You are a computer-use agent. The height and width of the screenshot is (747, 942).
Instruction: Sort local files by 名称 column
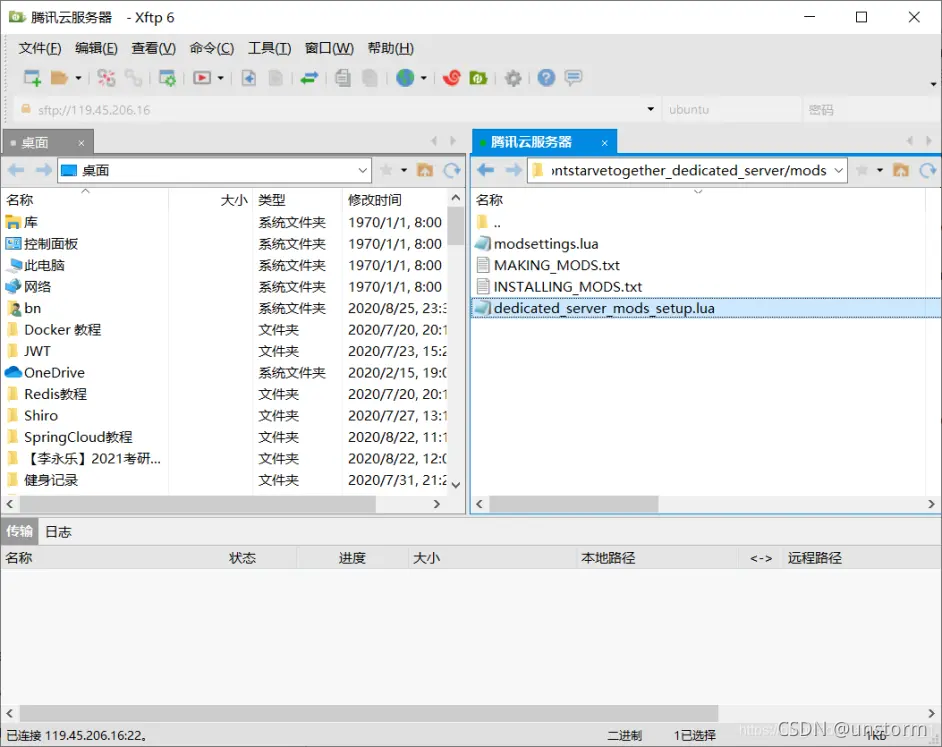[85, 200]
